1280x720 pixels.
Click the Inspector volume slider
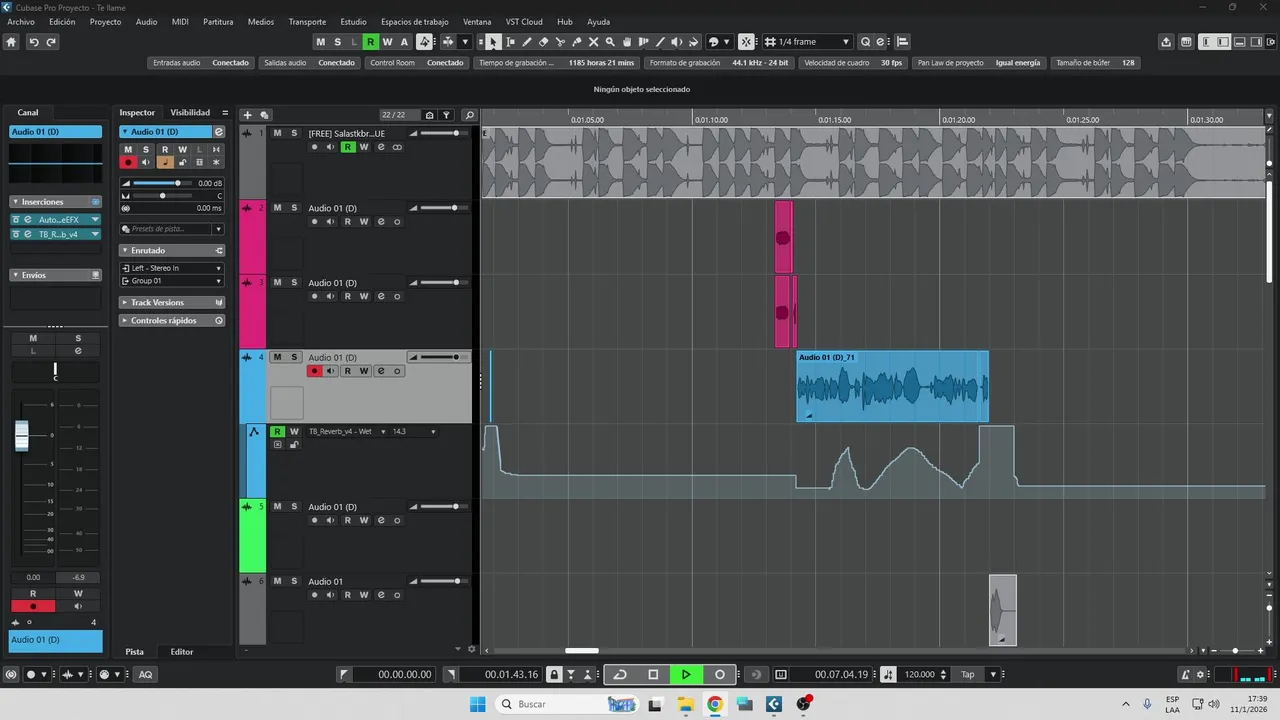coord(158,183)
